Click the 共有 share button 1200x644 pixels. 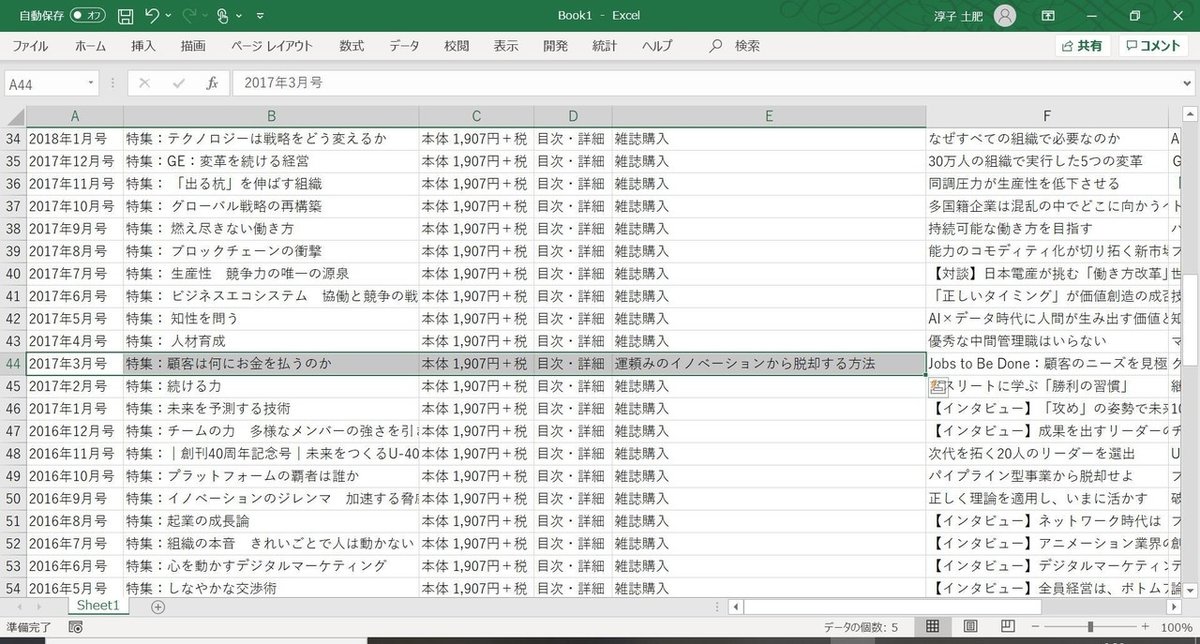pyautogui.click(x=1082, y=46)
